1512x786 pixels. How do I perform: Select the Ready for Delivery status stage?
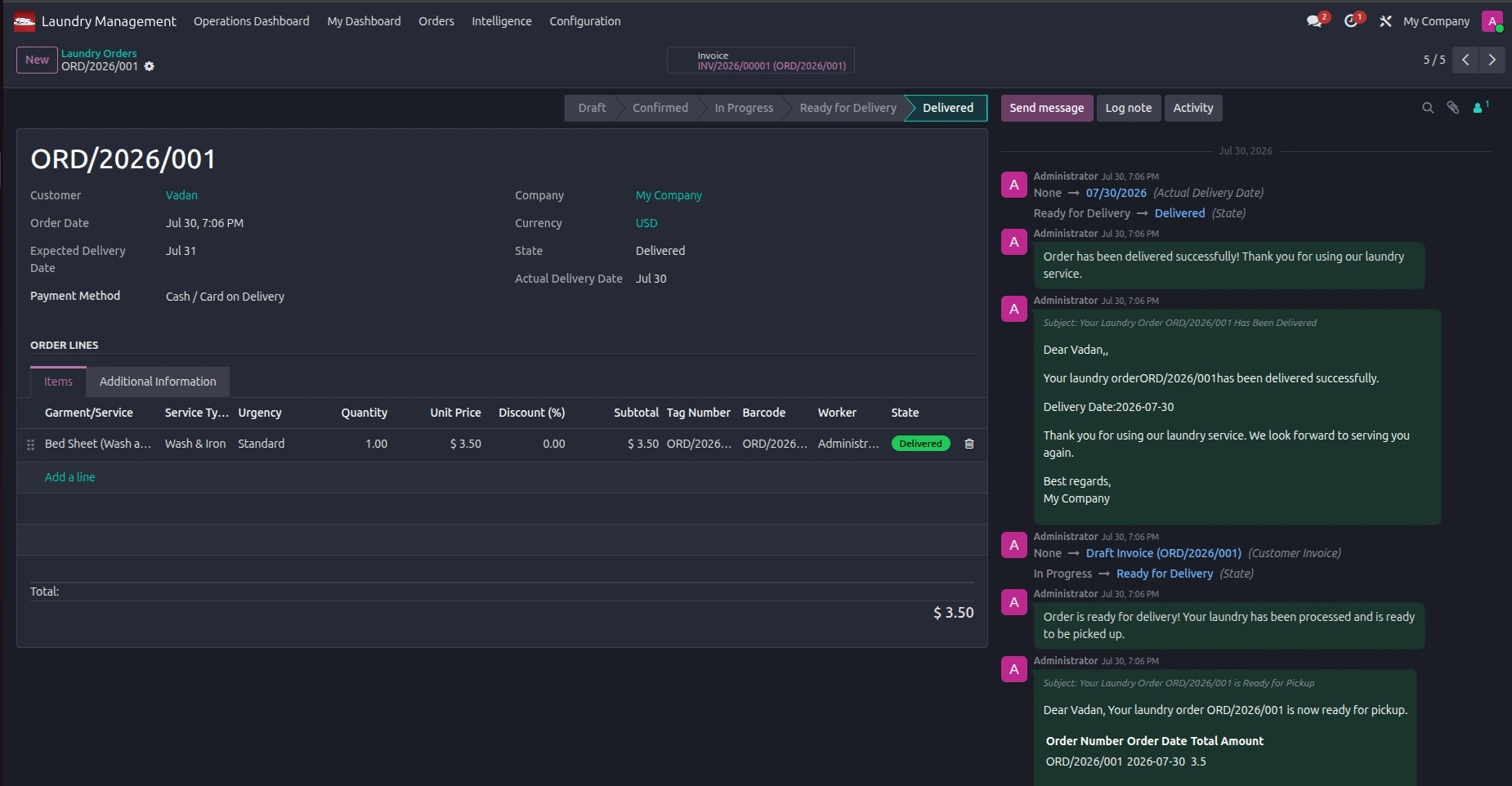tap(848, 108)
